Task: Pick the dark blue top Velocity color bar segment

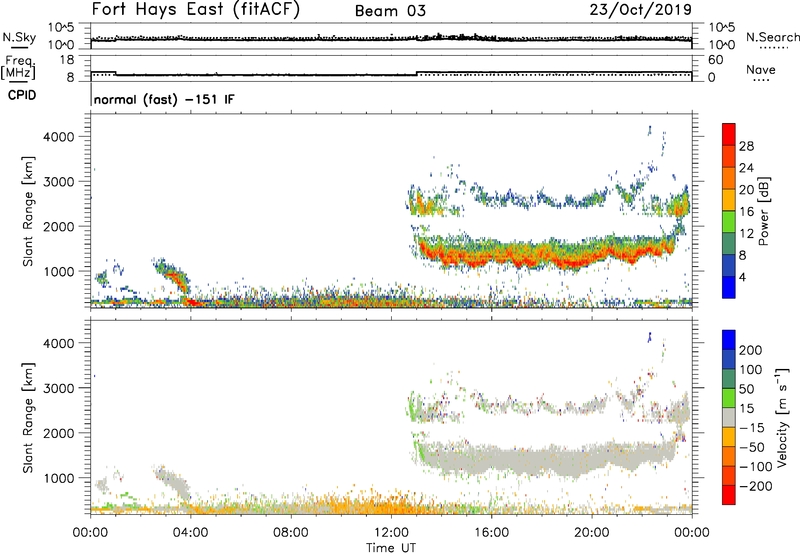Action: 729,340
